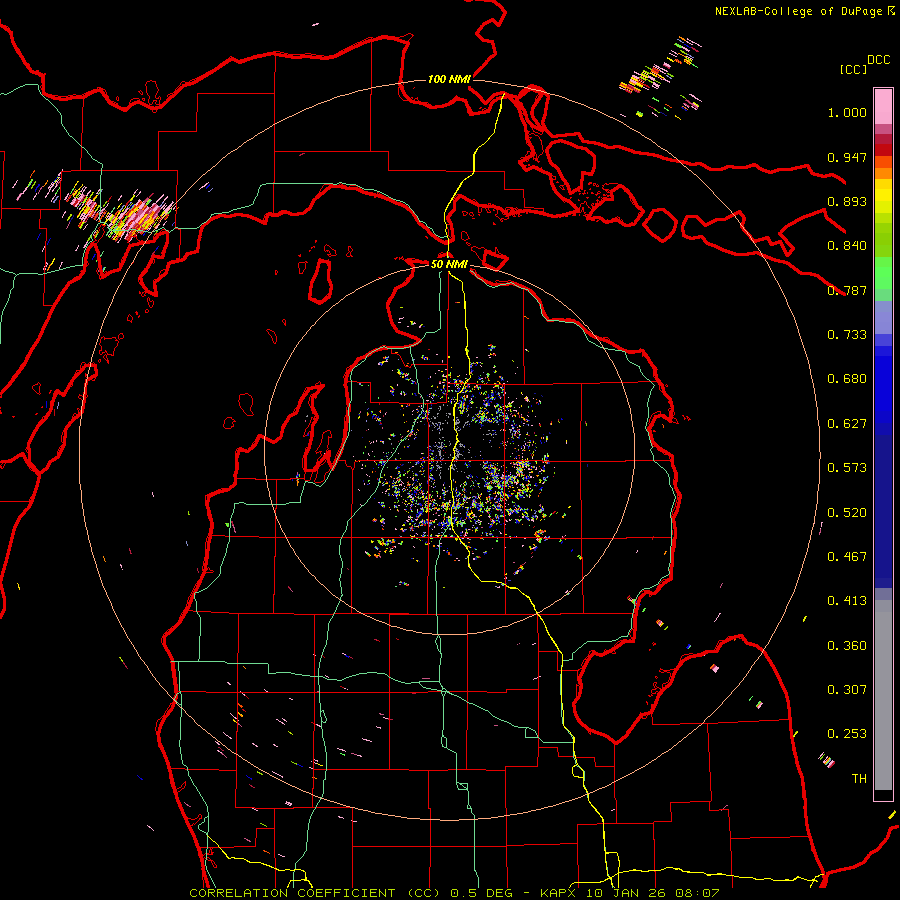This screenshot has height=900, width=900.
Task: Click the 0.467 scale value
Action: pos(847,557)
